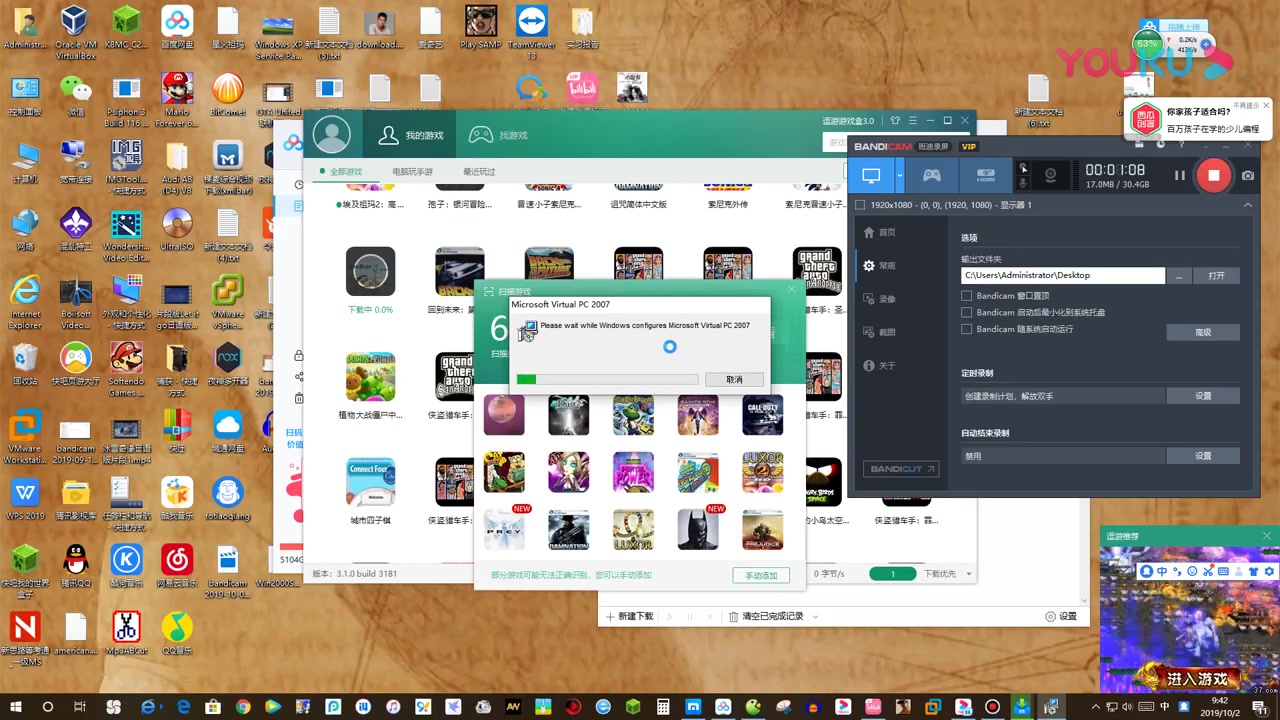Screen dimensions: 1280x720
Task: Open Play SAMP desktop icon
Action: (481, 28)
